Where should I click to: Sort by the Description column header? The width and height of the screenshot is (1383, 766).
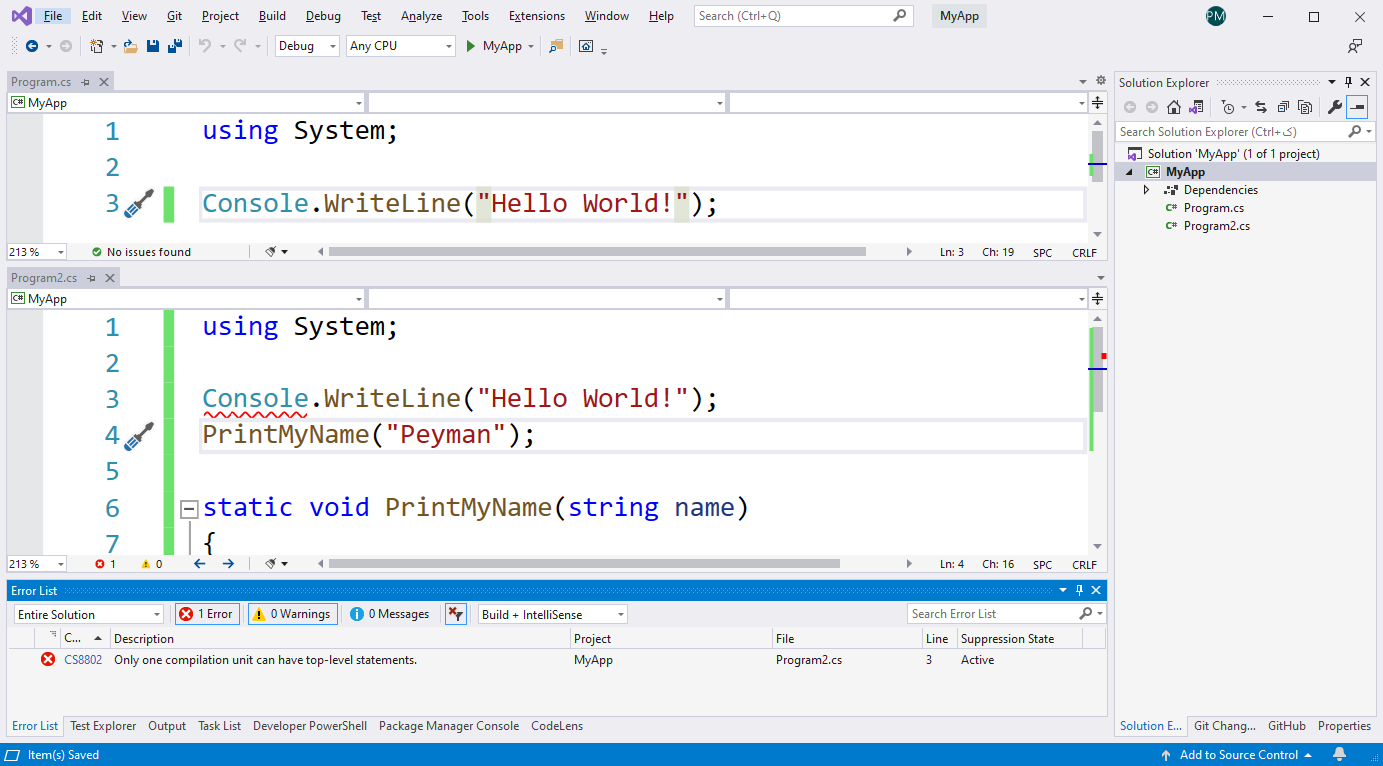pos(340,638)
